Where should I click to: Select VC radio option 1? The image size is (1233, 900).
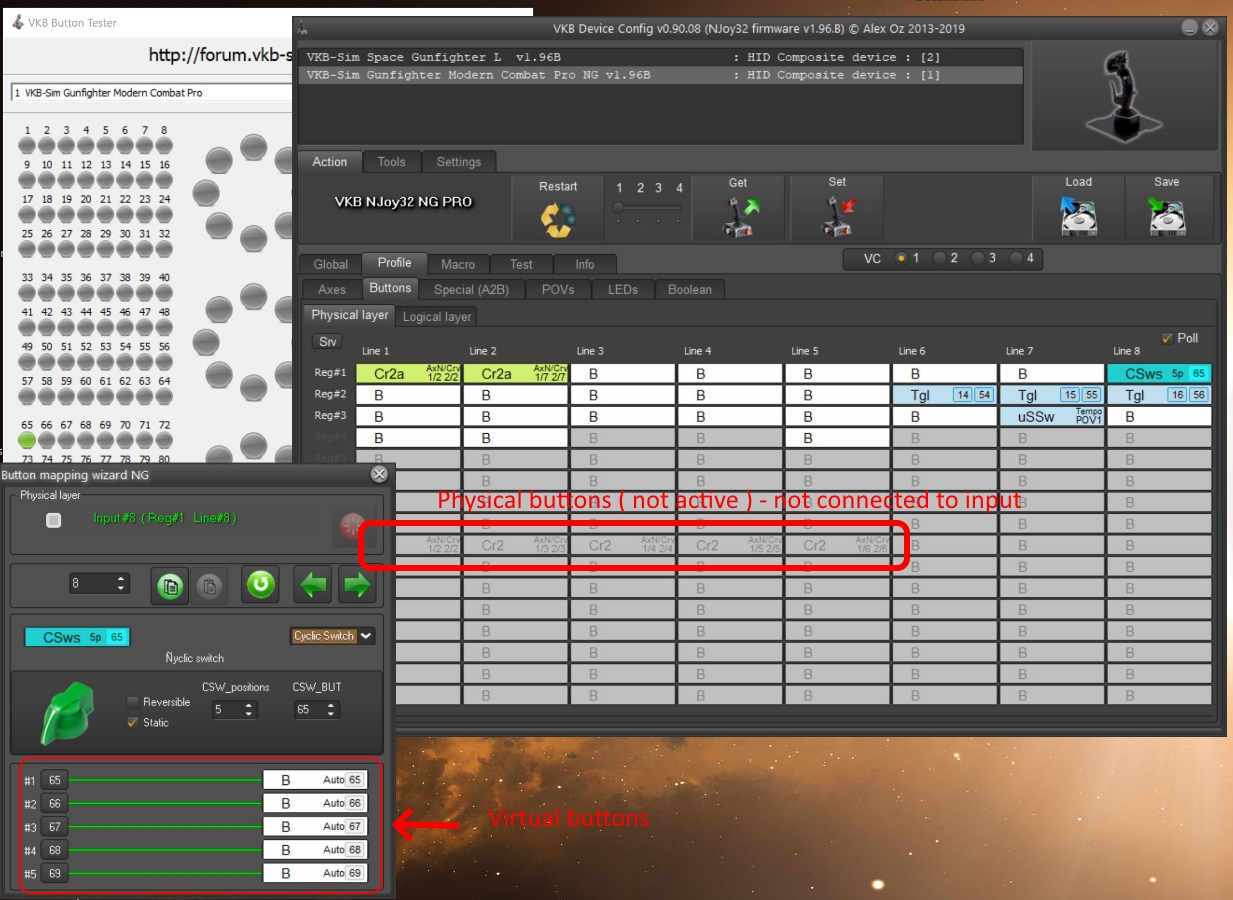(901, 258)
